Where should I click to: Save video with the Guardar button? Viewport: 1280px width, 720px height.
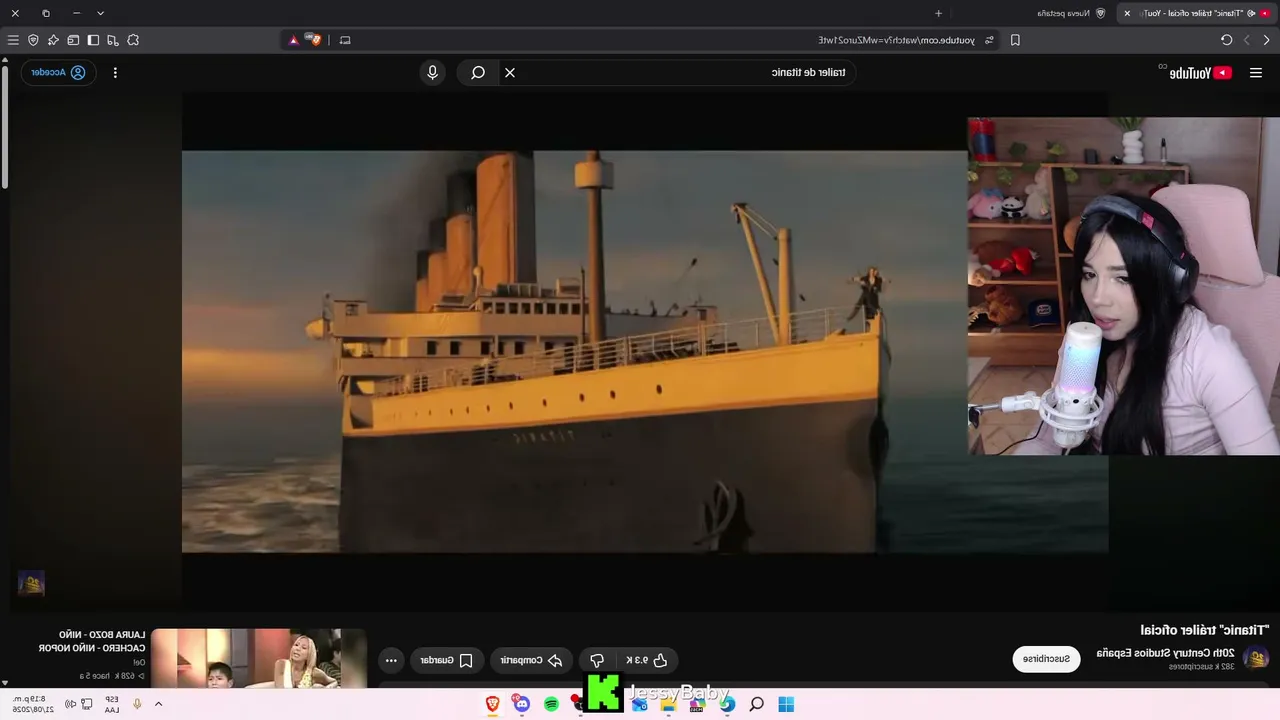(x=447, y=660)
